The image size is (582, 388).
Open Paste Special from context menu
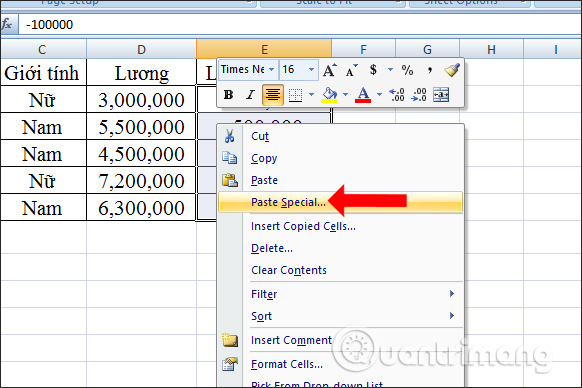[340, 202]
